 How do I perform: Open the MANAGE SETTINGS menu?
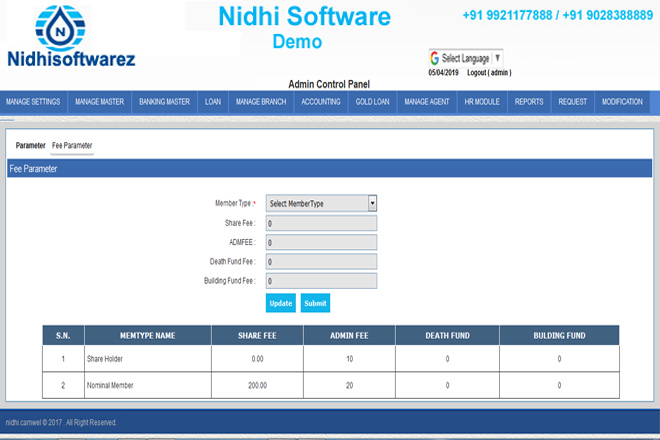click(x=33, y=102)
